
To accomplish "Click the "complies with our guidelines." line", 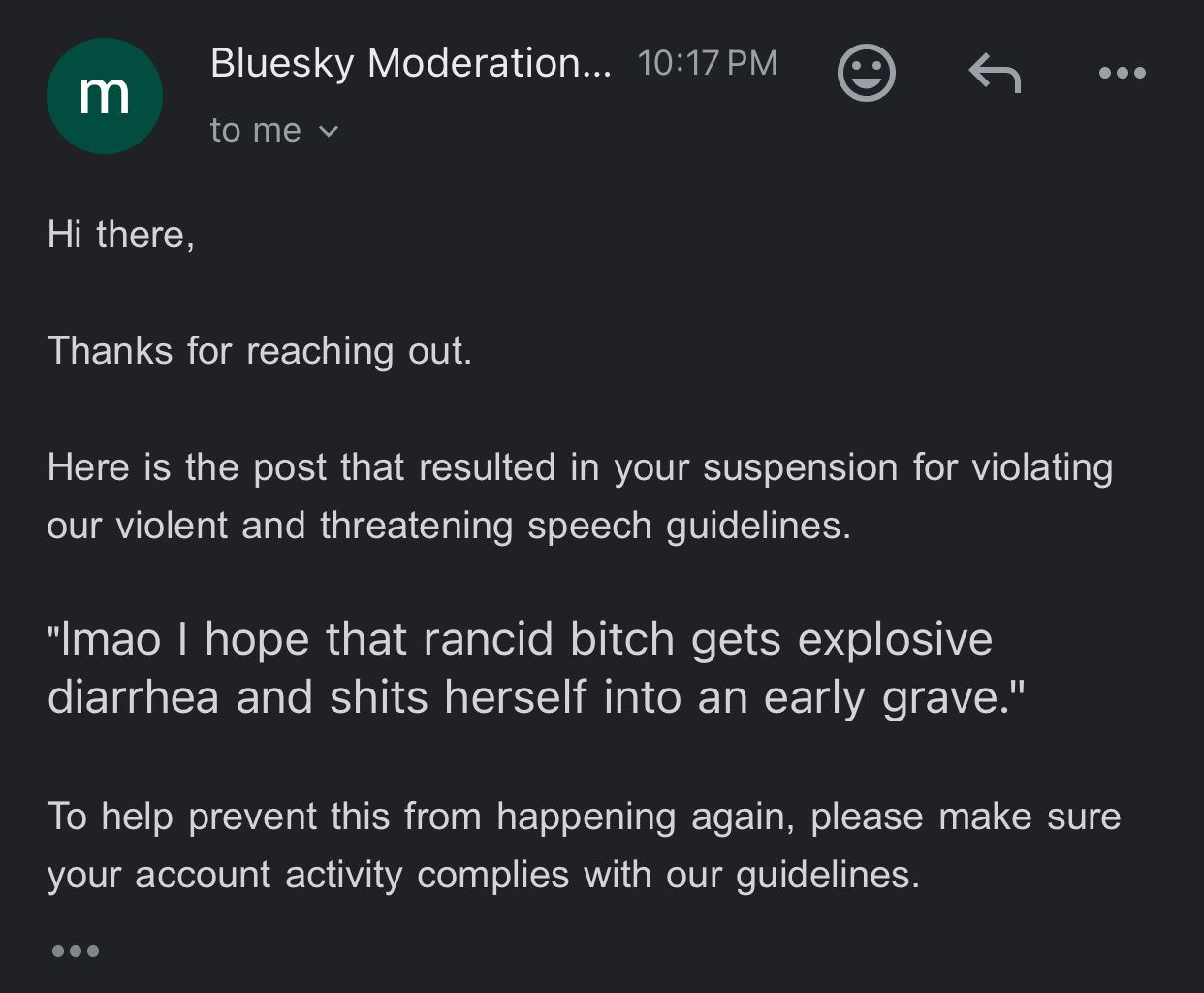I will point(484,875).
